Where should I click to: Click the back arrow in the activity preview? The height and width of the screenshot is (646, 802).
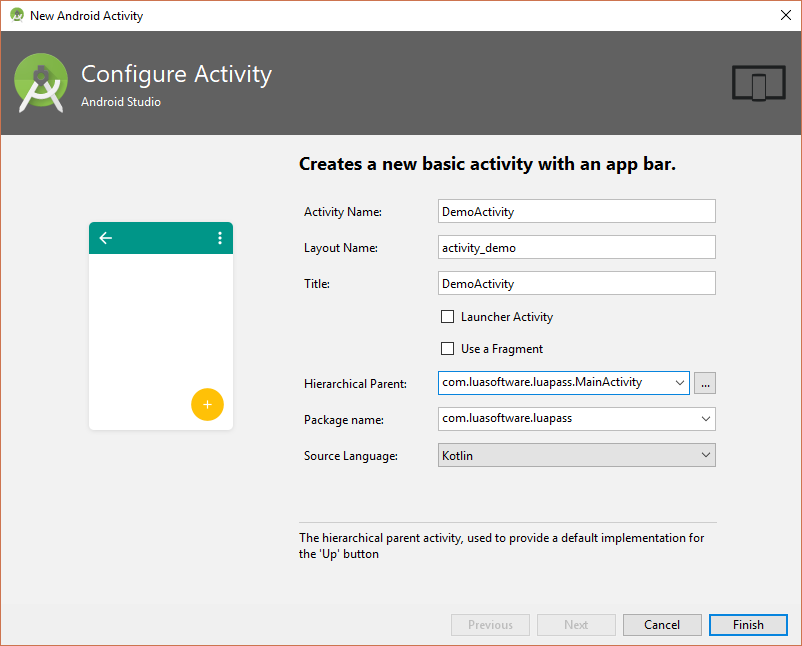coord(105,238)
